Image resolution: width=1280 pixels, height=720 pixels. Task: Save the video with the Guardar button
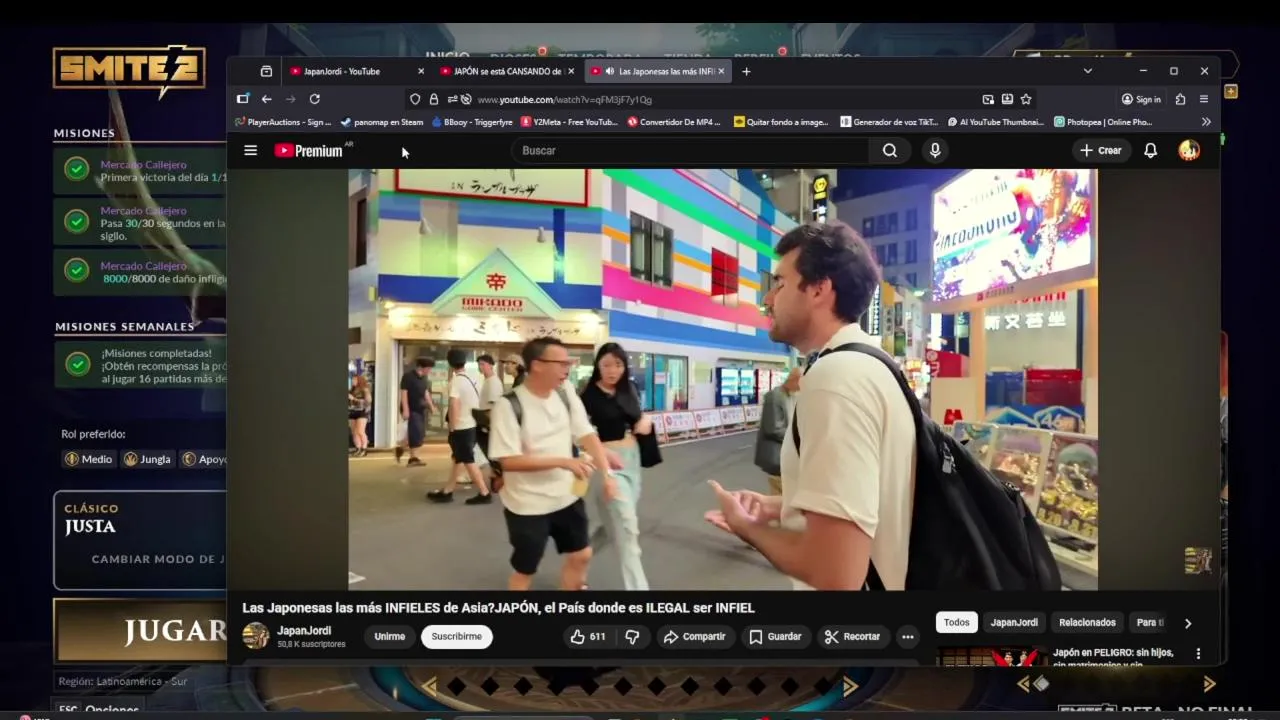click(x=775, y=636)
